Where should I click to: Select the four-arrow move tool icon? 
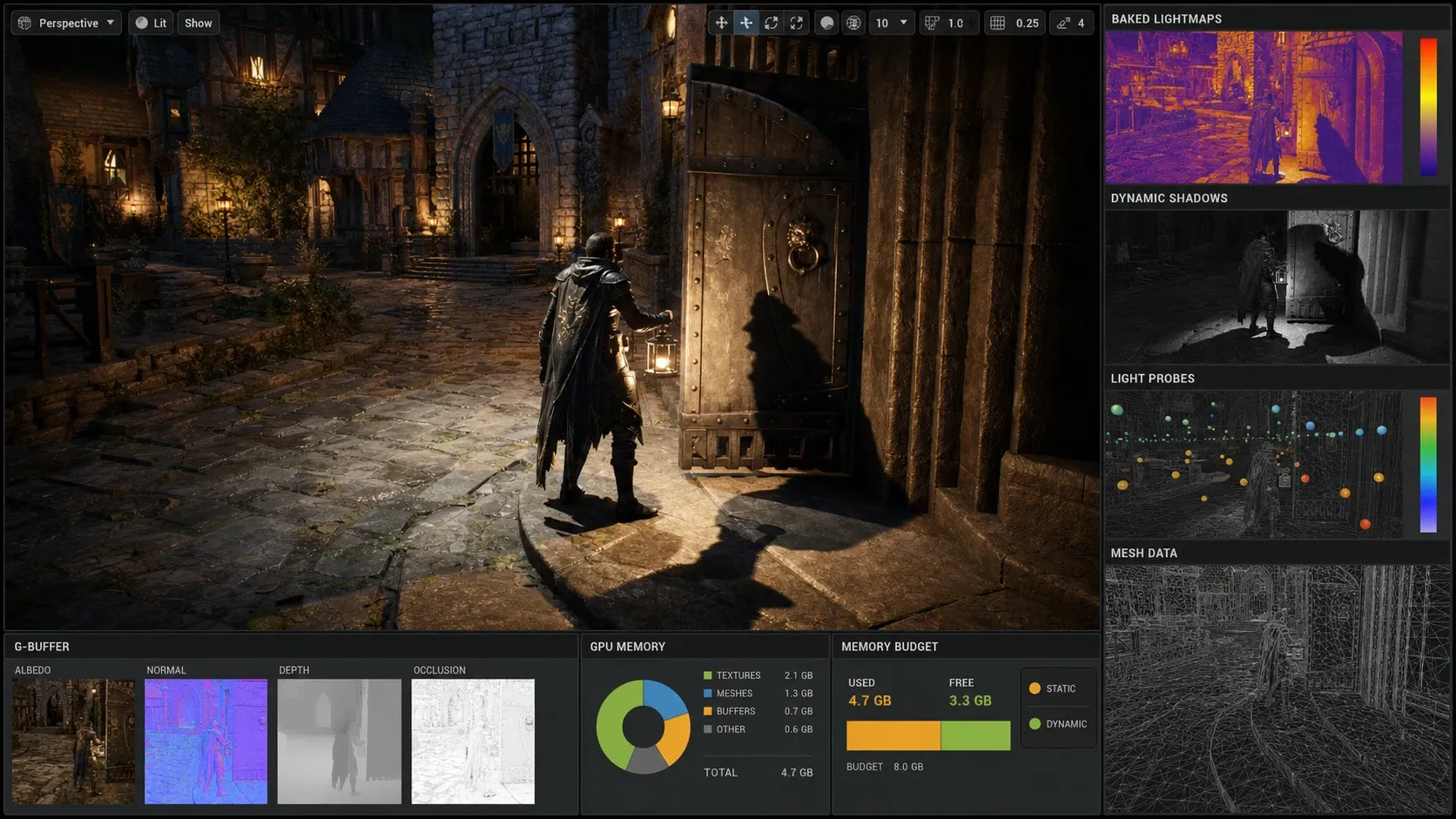point(721,23)
